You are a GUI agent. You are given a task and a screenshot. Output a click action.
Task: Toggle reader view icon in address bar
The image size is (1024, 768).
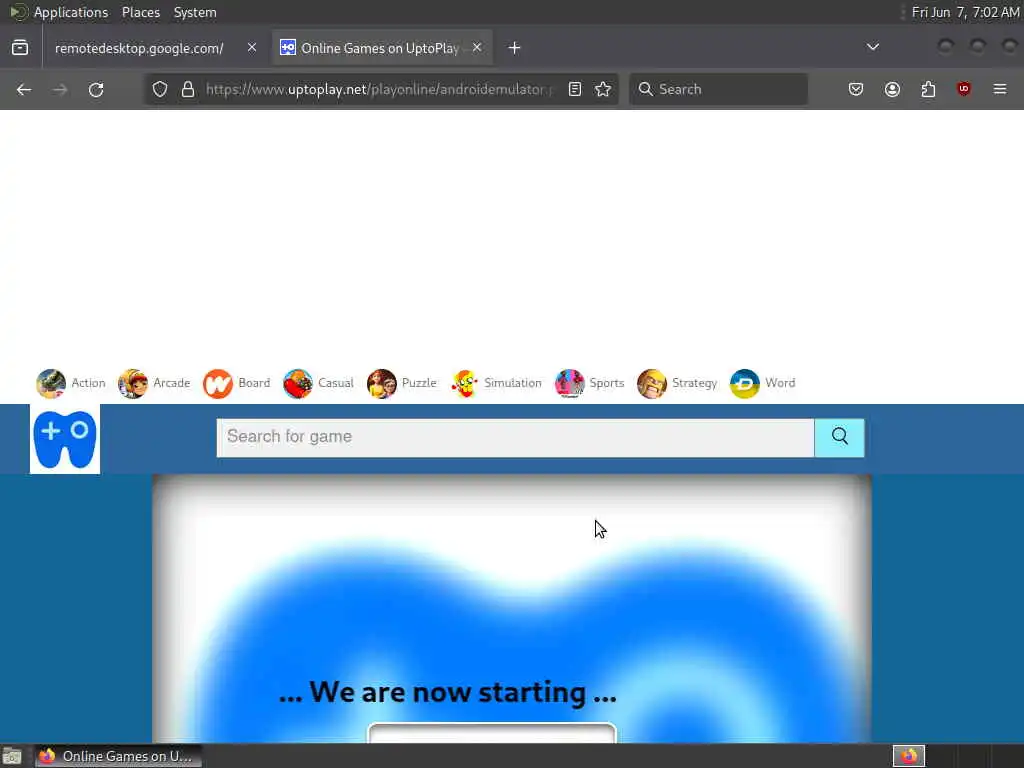tap(575, 89)
